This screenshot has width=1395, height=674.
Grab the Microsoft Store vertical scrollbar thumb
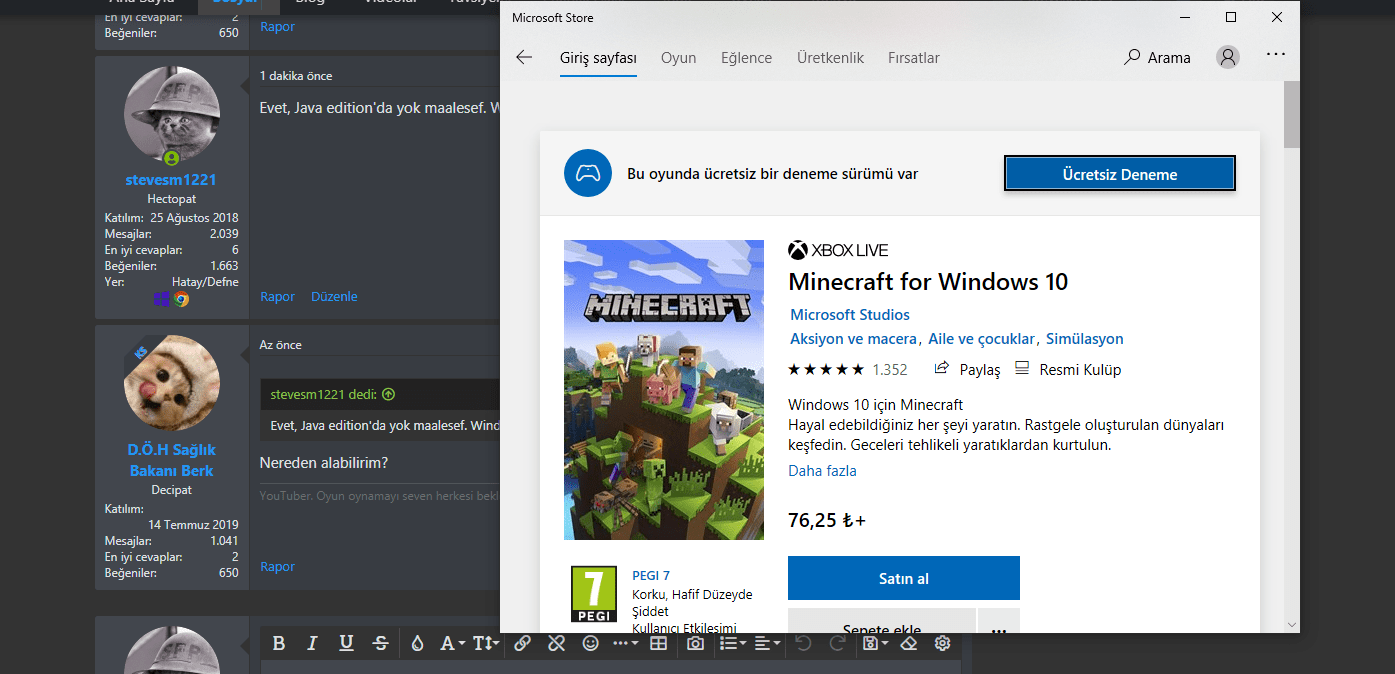[x=1291, y=115]
